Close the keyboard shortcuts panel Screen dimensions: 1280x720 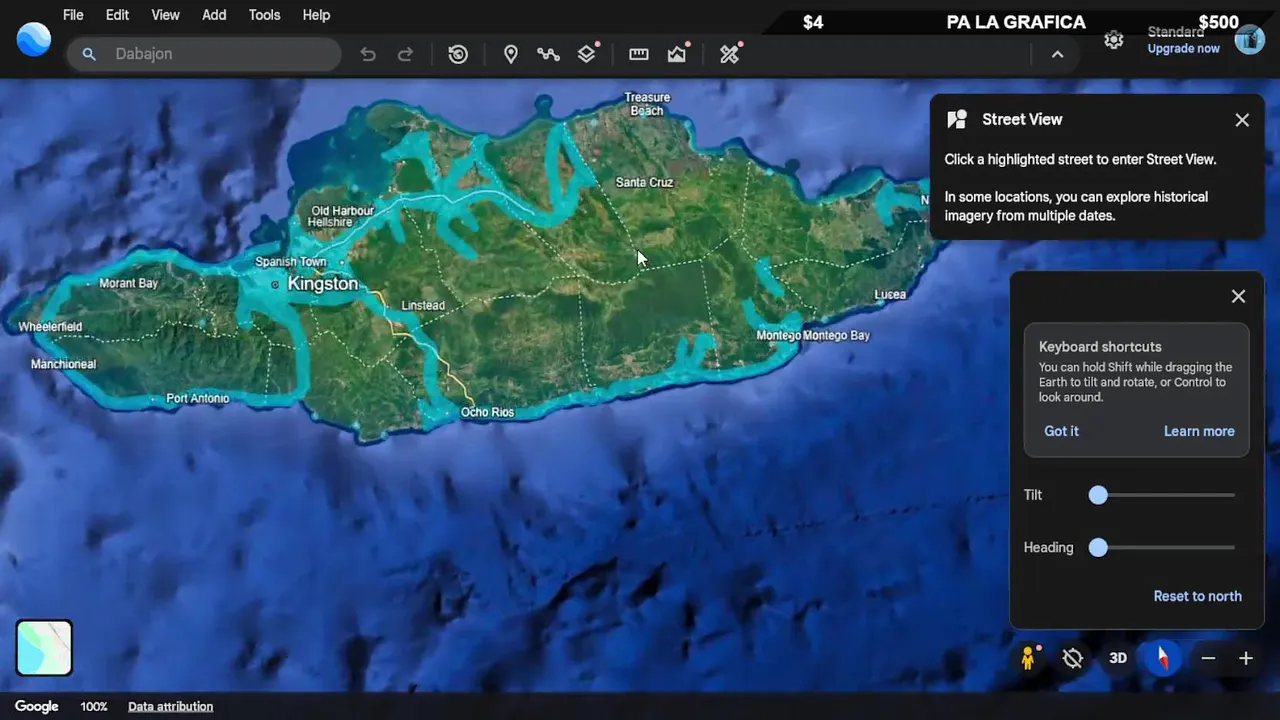point(1238,296)
